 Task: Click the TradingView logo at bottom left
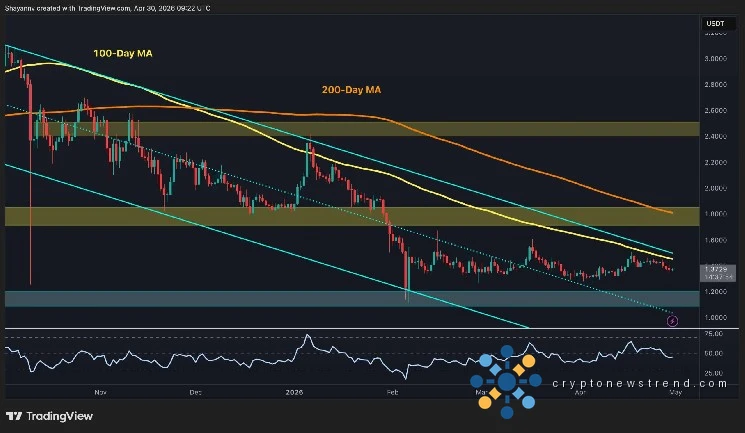[49, 416]
